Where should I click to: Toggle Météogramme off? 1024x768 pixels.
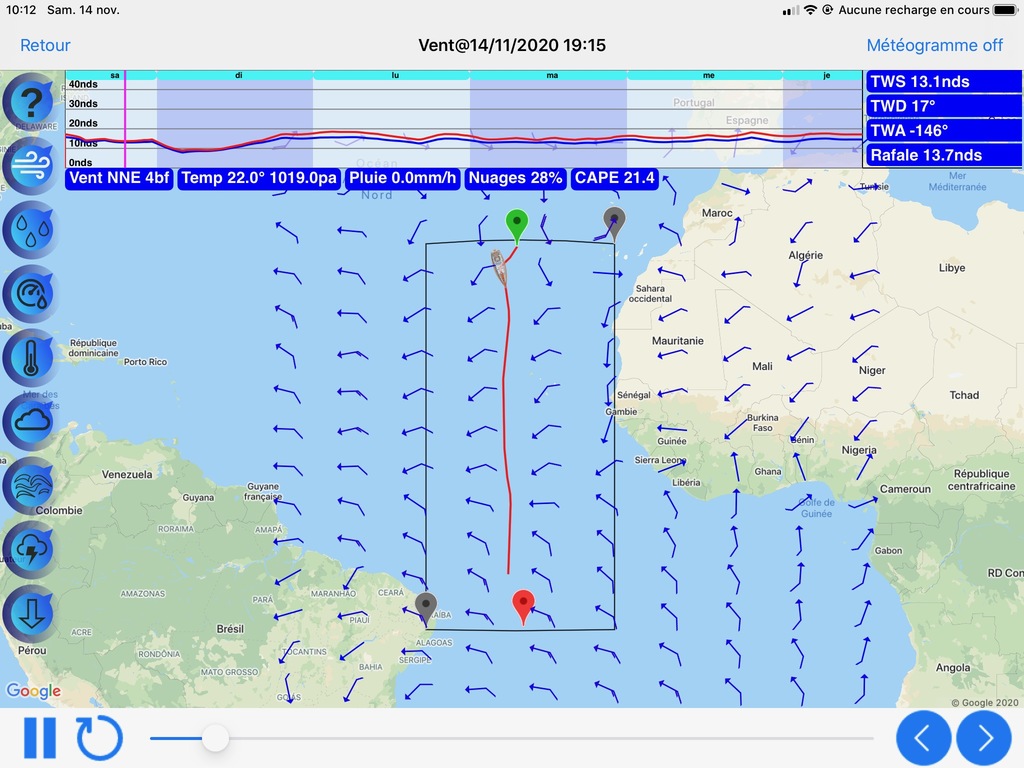tap(935, 45)
